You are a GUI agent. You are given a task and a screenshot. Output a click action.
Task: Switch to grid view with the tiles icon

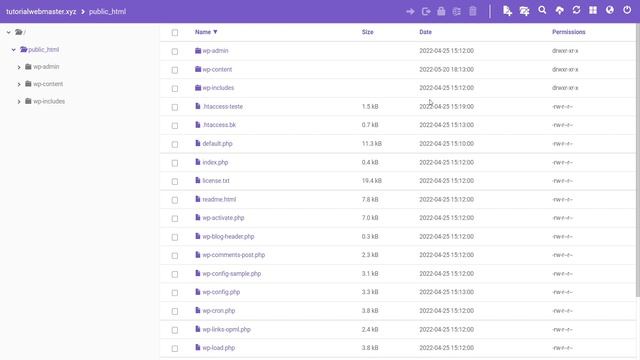(593, 10)
